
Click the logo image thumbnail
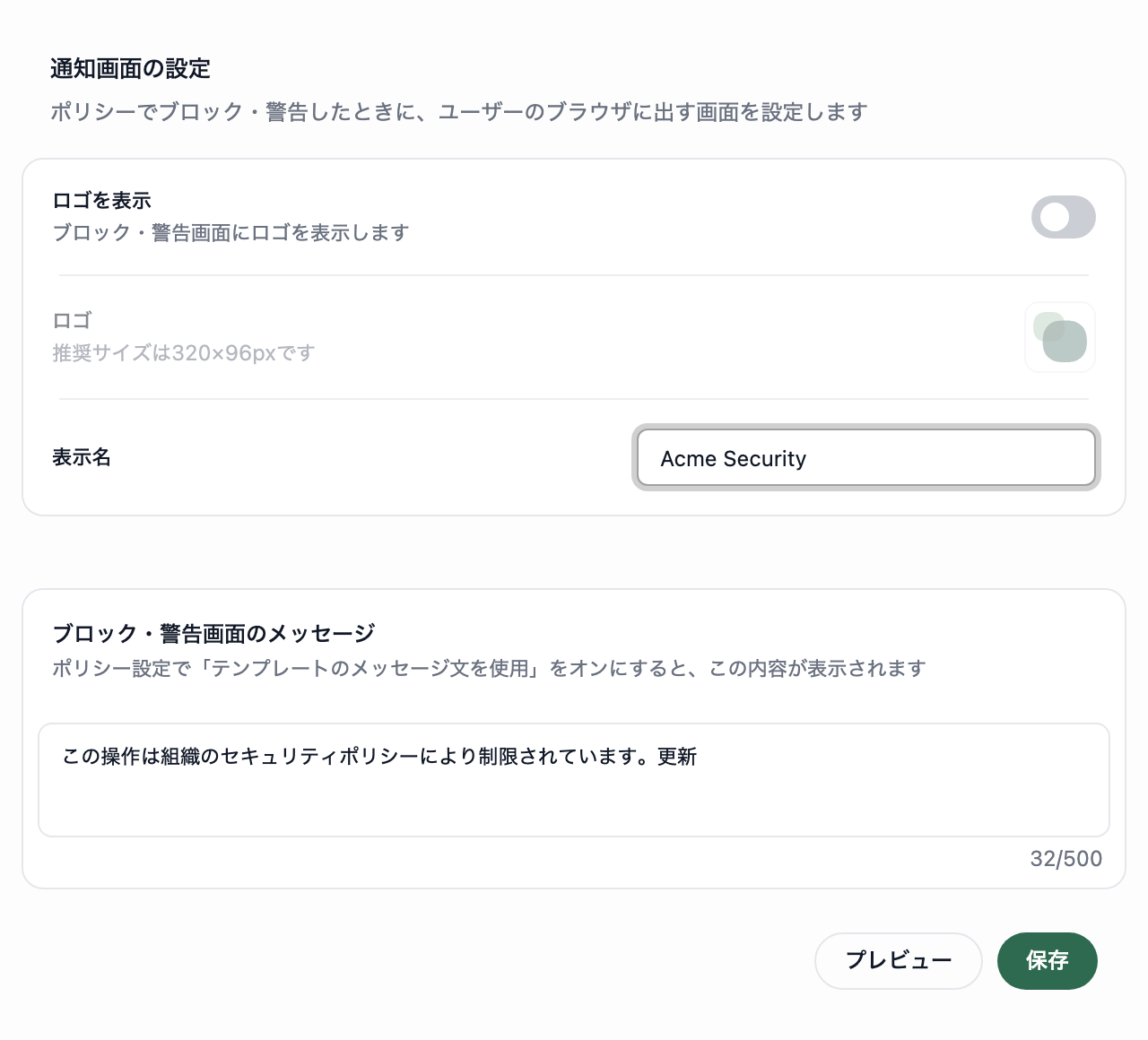click(1060, 337)
